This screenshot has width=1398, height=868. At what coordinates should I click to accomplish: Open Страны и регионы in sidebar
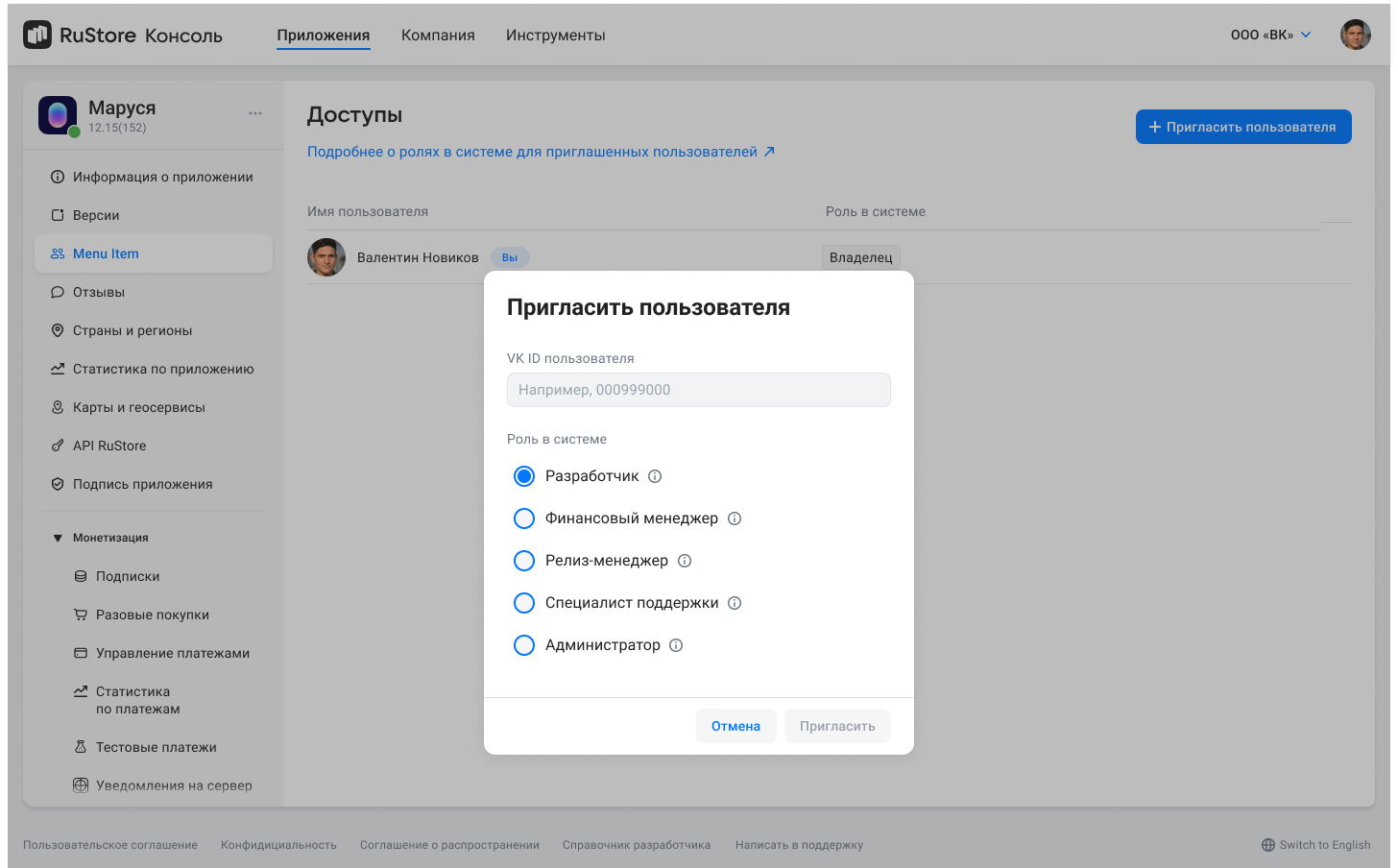tap(154, 330)
